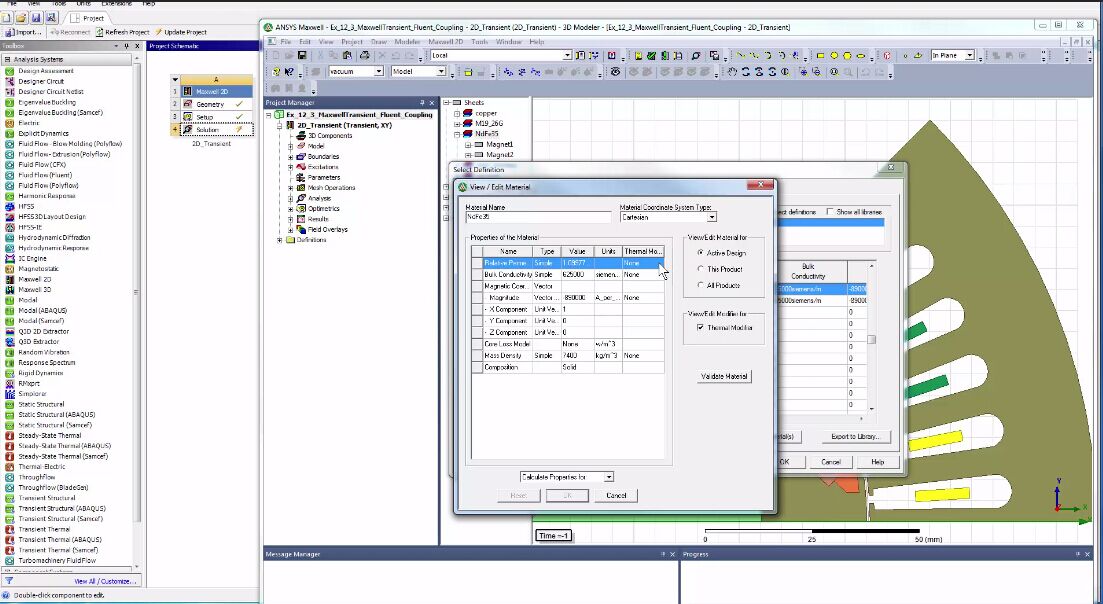The height and width of the screenshot is (604, 1103).
Task: Toggle the Thermal Modifier checkbox
Action: (x=700, y=328)
